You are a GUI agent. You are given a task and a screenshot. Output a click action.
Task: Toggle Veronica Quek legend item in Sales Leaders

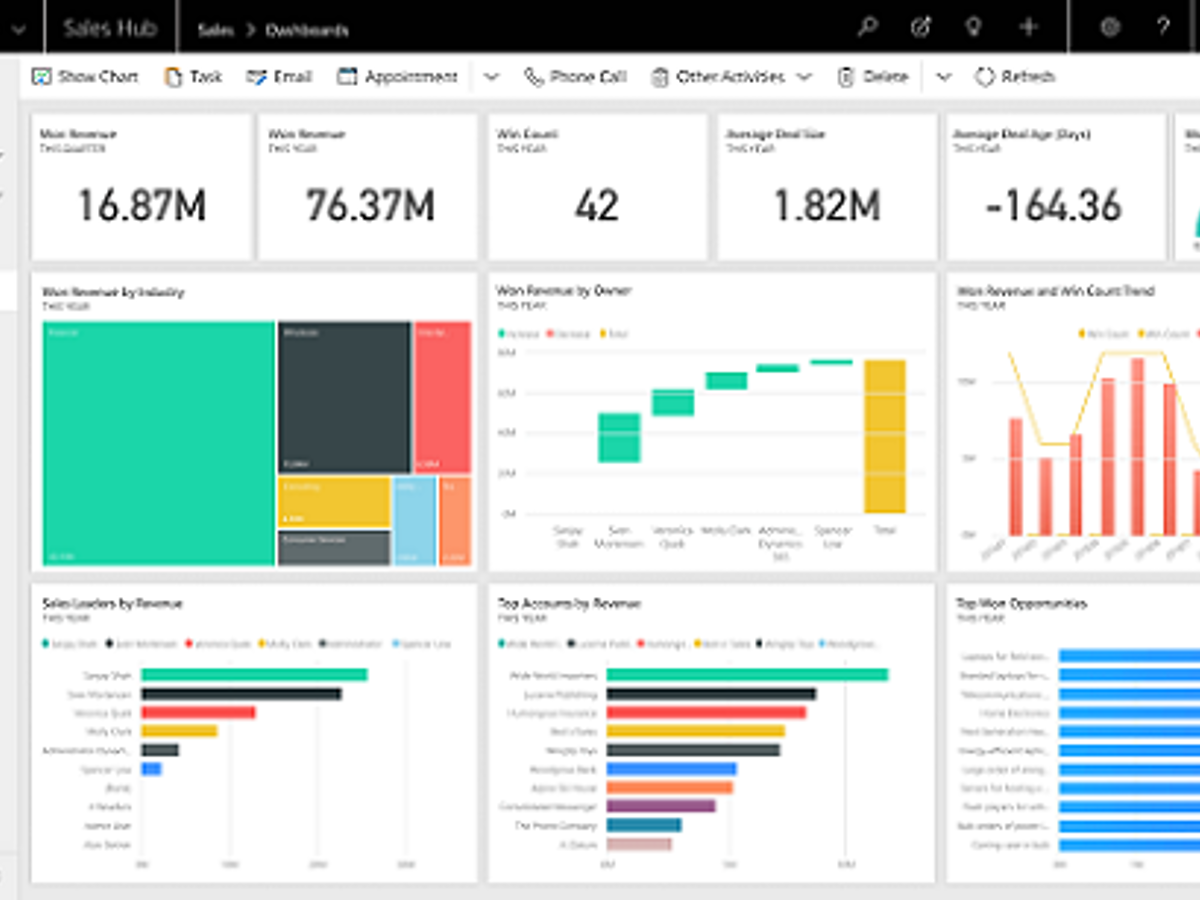pos(217,645)
